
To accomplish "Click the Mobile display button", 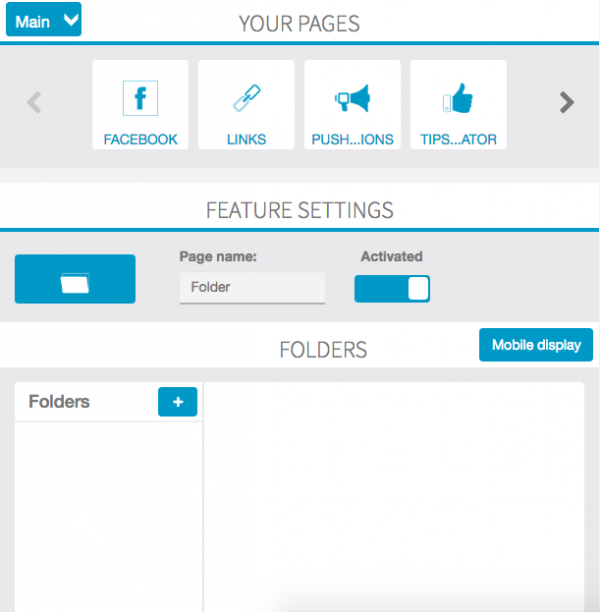I will pos(536,345).
